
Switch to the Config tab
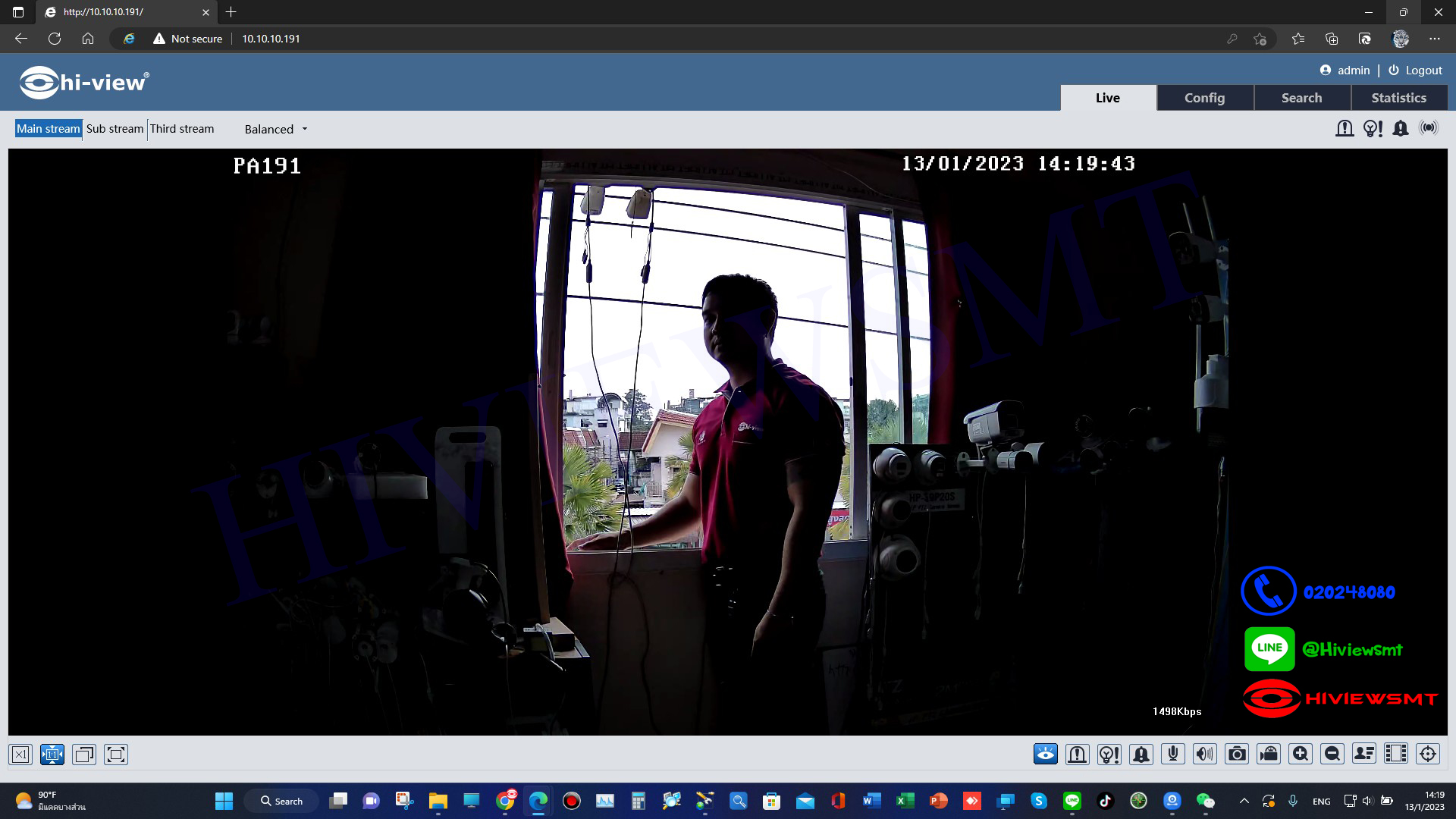coord(1204,98)
